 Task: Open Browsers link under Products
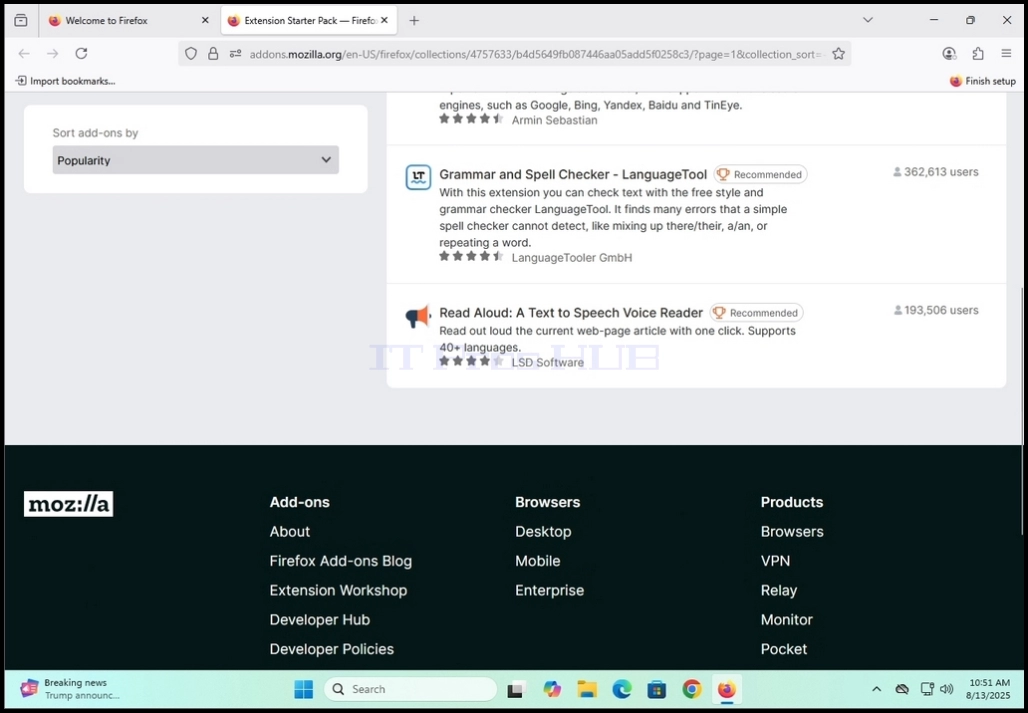[x=792, y=531]
